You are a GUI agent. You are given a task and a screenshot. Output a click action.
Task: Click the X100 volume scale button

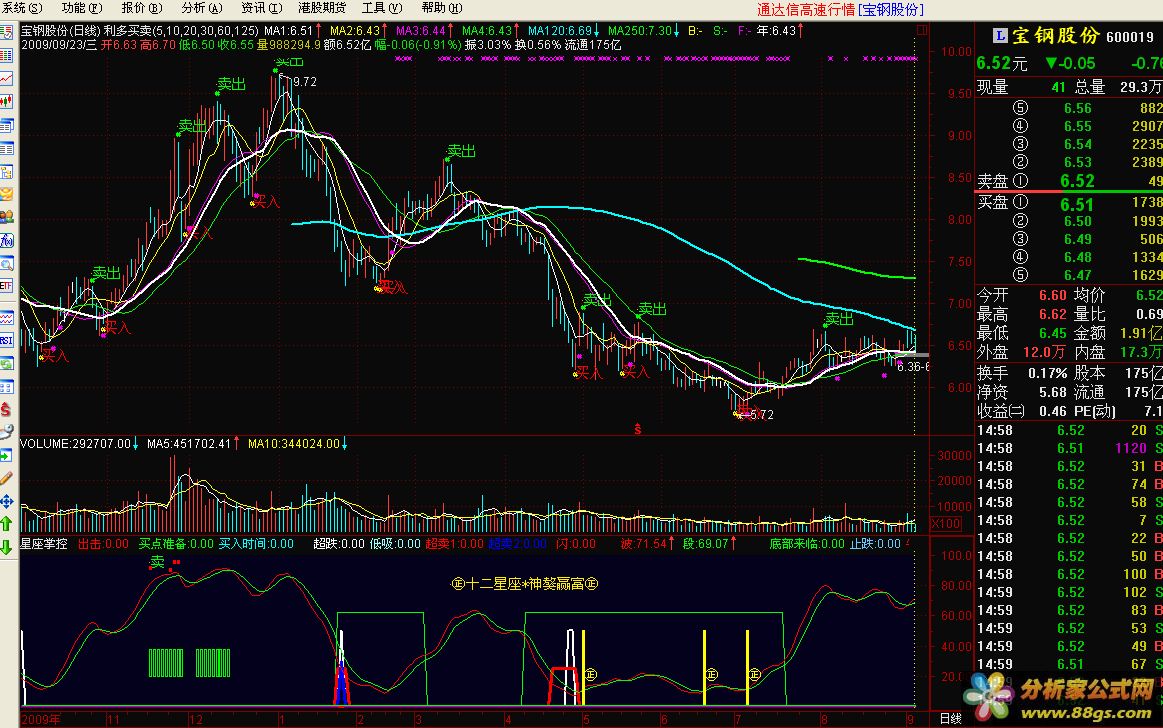[946, 523]
